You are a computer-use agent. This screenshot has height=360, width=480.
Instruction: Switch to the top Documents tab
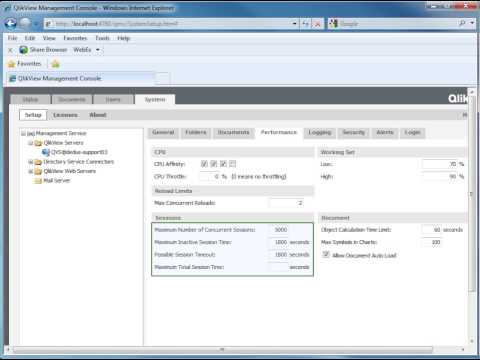[72, 100]
